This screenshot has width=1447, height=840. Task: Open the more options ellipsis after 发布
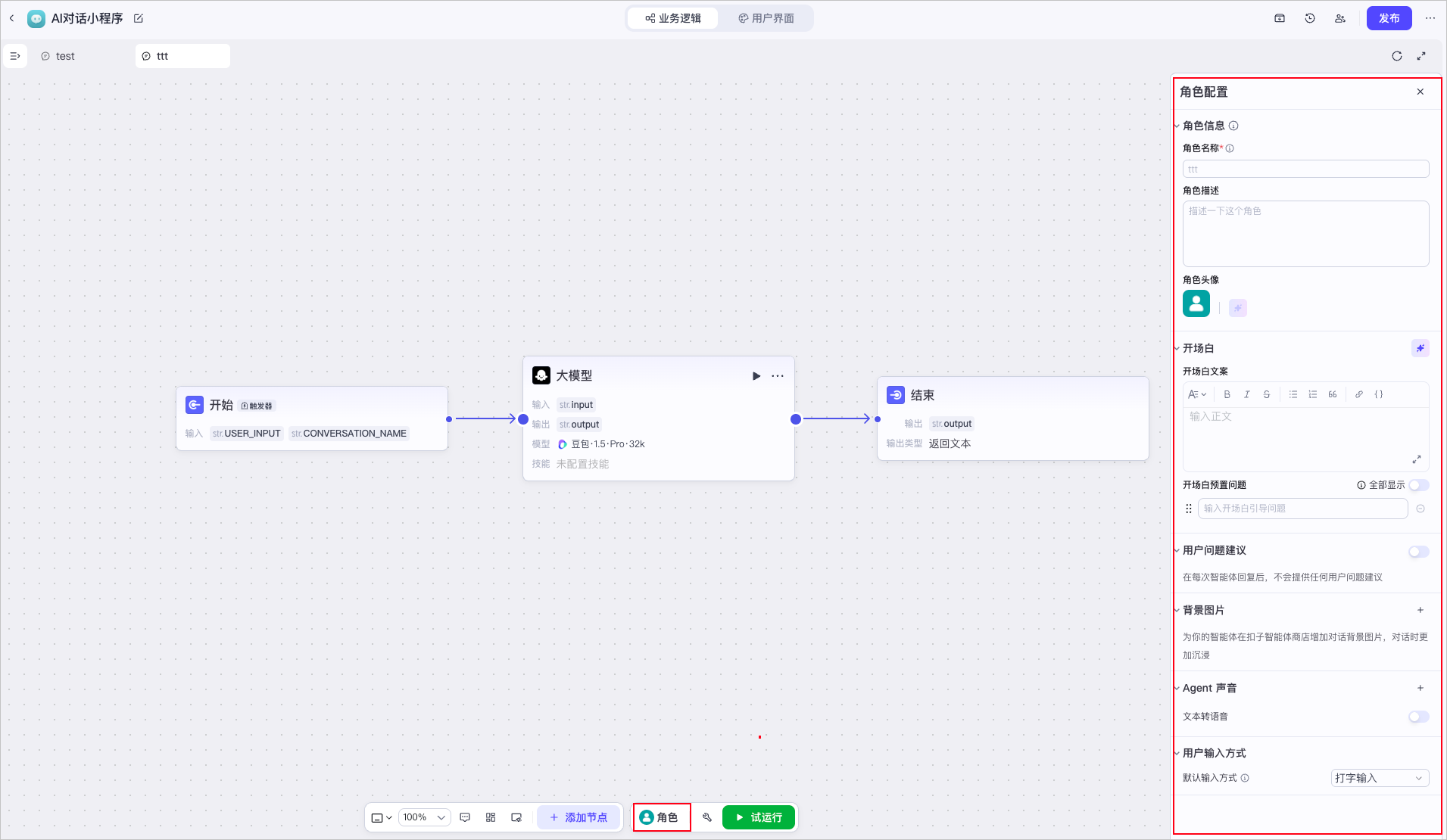[1430, 18]
